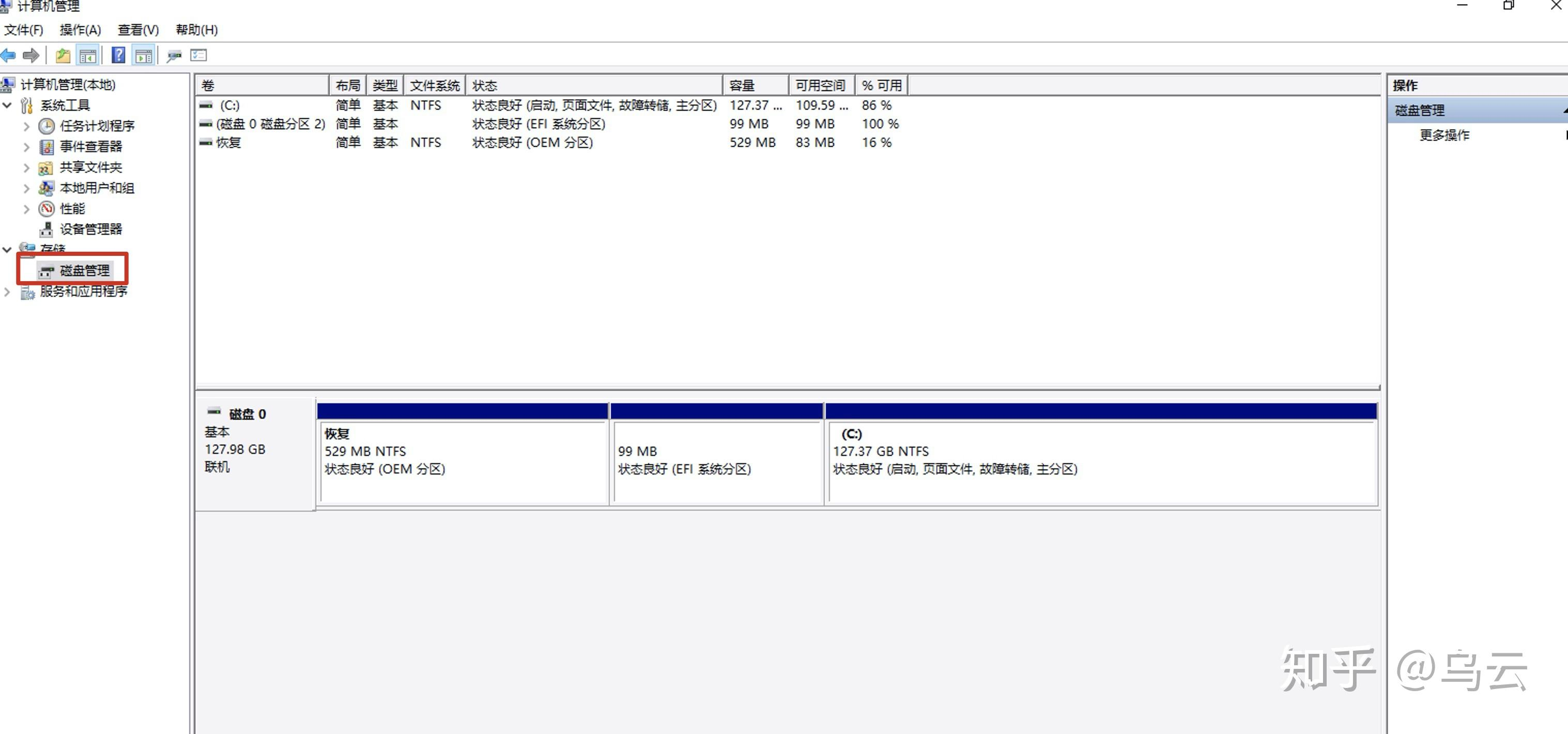Expand the 服务和应用程序 node
Screen dimensions: 1568x734
pos(7,292)
